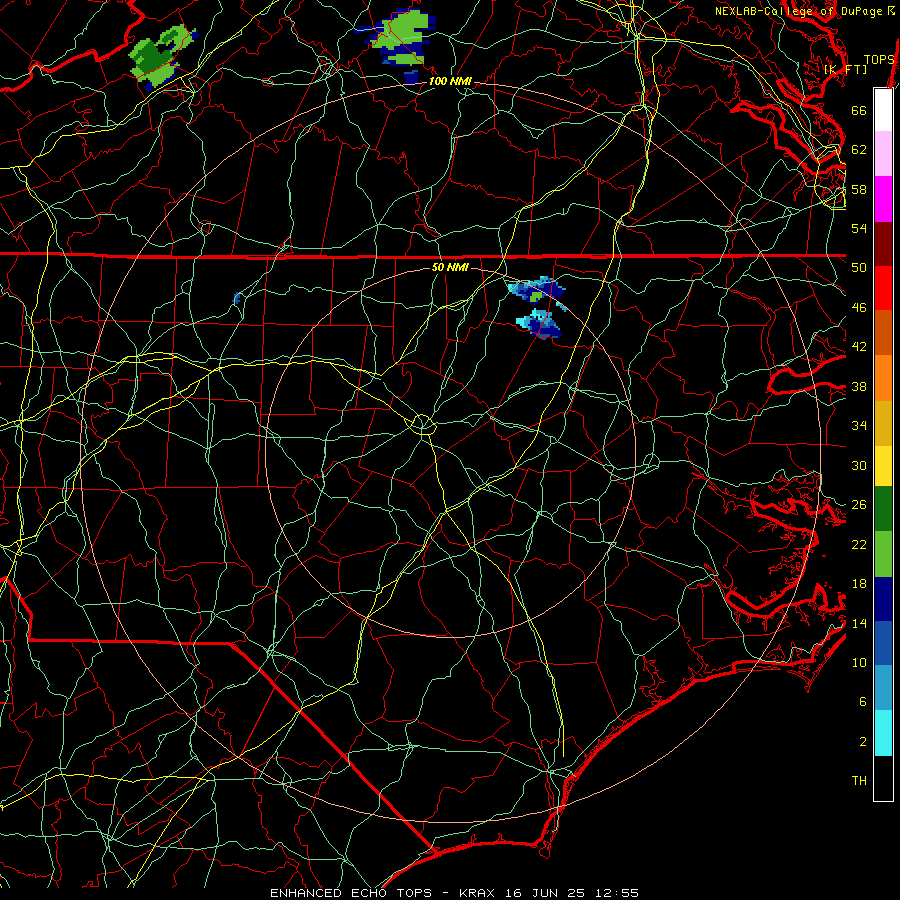Screen dimensions: 900x900
Task: Click the '2' legend value
Action: coord(863,742)
